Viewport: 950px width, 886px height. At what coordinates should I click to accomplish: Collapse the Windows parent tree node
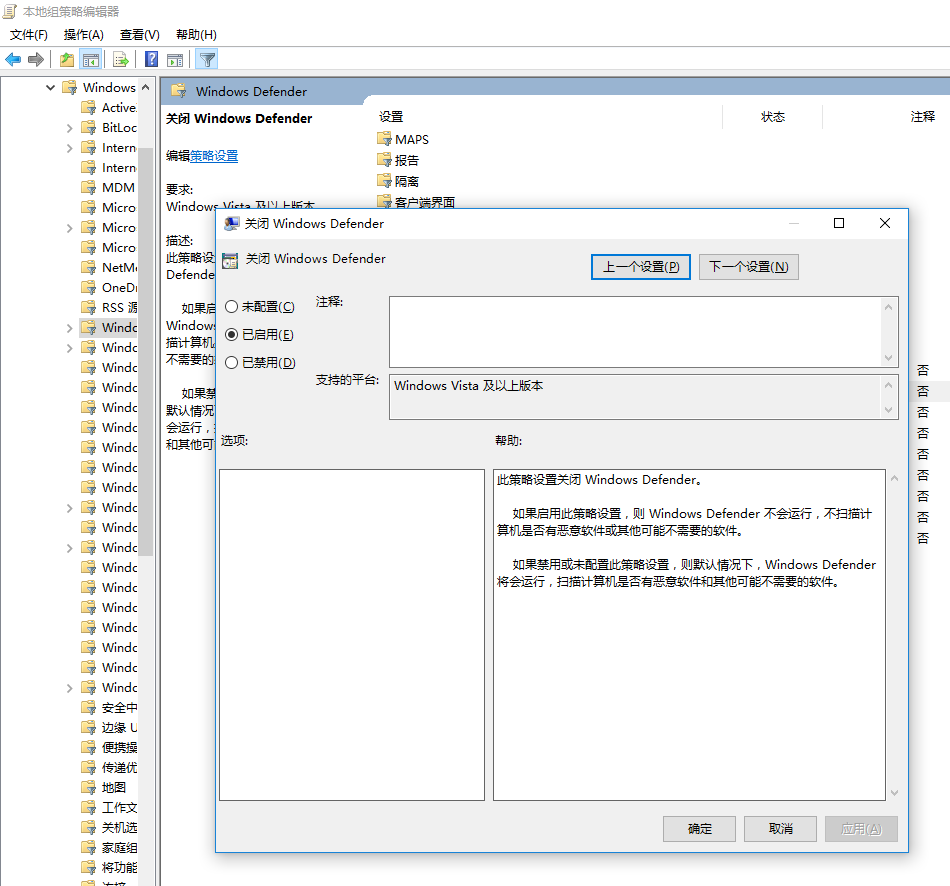coord(51,88)
